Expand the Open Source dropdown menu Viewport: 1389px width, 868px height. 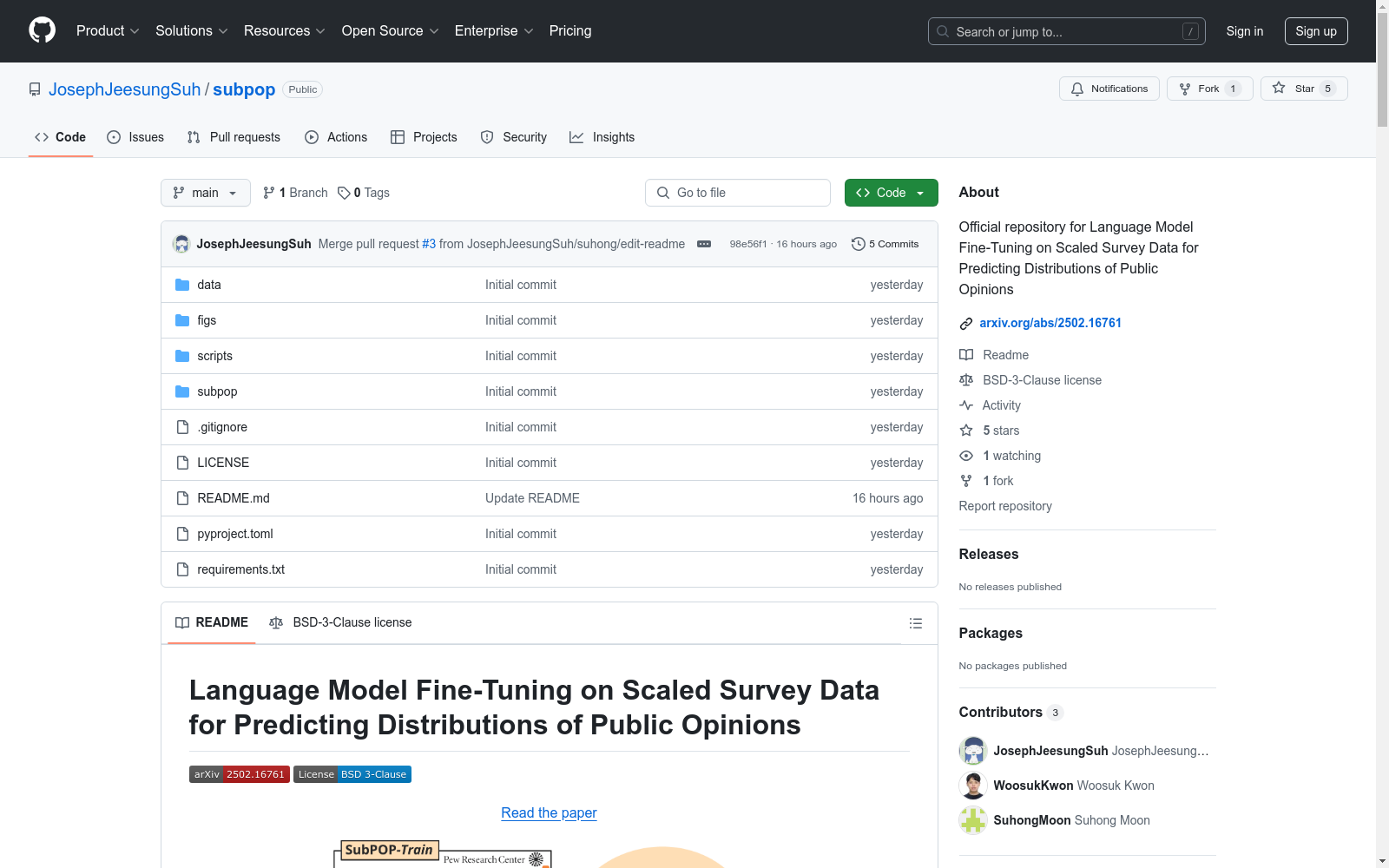coord(391,30)
